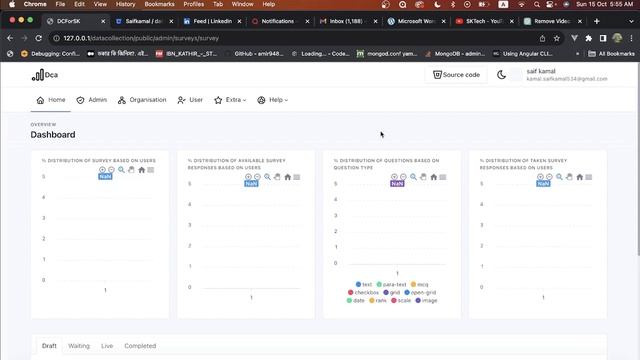
Task: Toggle the grid legend series
Action: tap(391, 293)
